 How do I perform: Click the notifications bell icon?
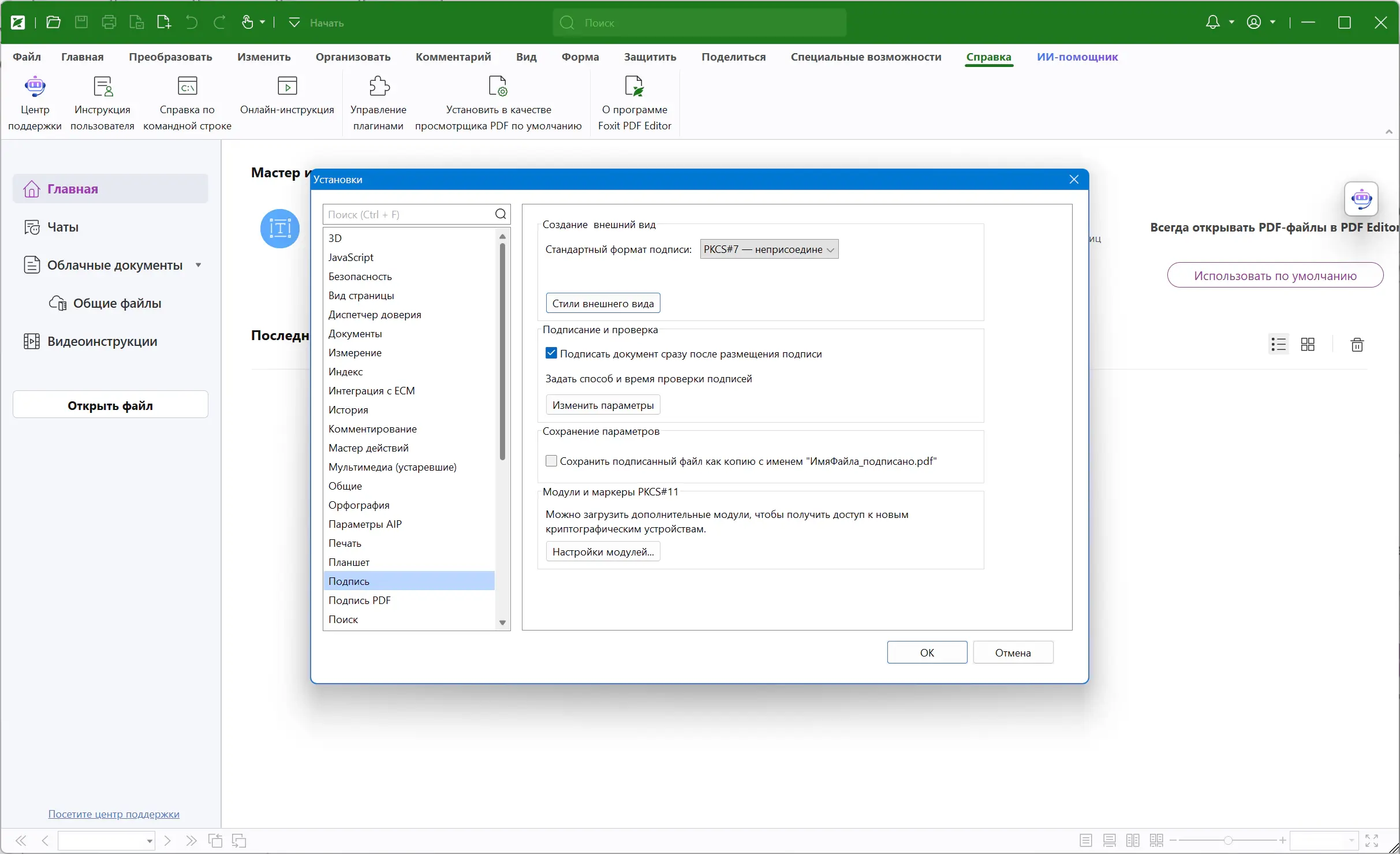1212,23
